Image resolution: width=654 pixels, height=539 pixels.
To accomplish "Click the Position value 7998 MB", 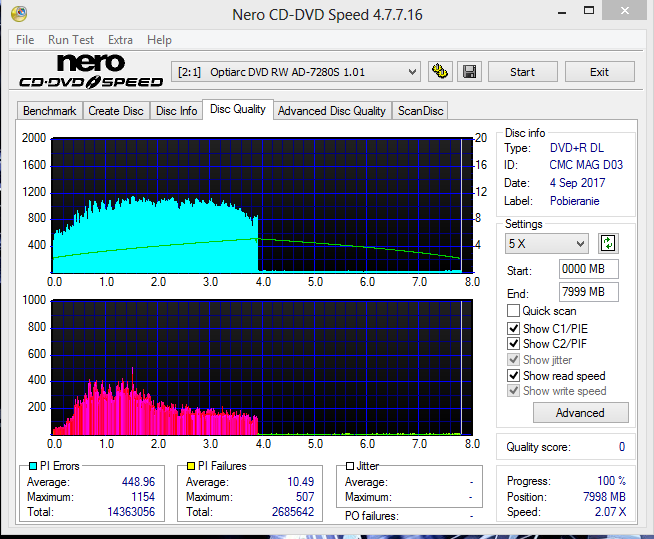I will (604, 497).
